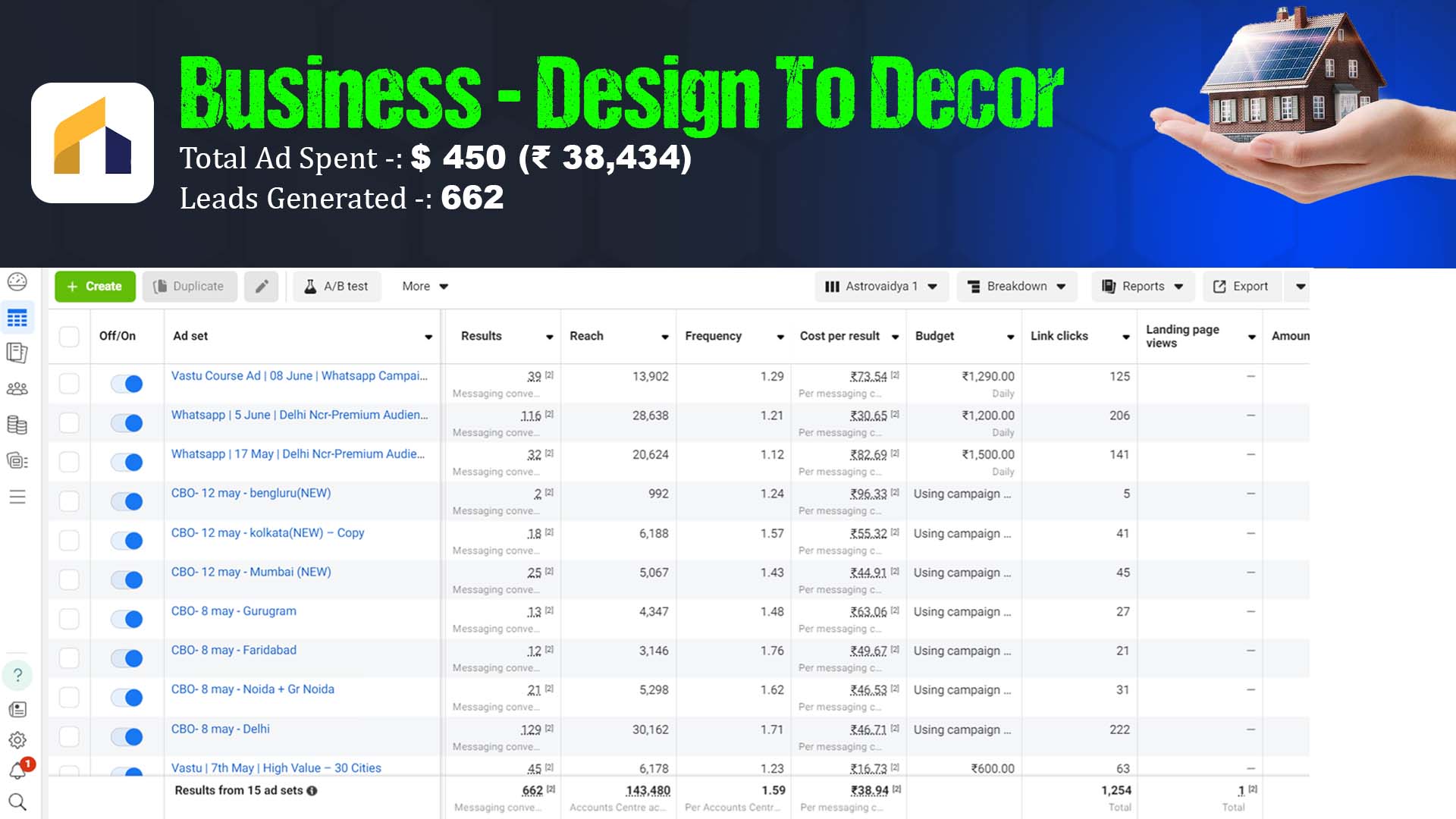Turn off the CBO- 8 may - Noida toggle
Screen dimensions: 1456x819
(x=127, y=698)
